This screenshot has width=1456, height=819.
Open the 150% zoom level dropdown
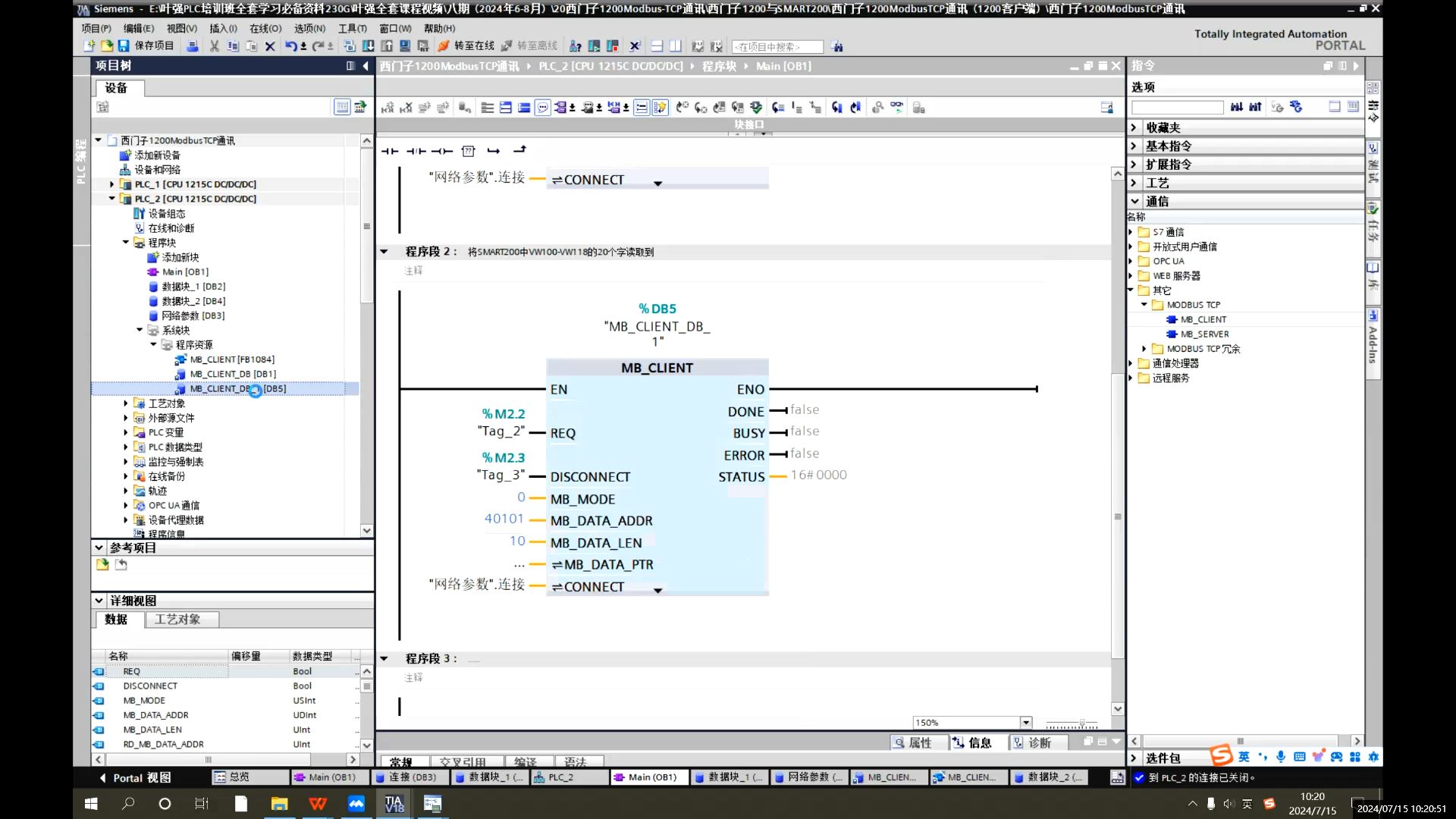pyautogui.click(x=1025, y=723)
